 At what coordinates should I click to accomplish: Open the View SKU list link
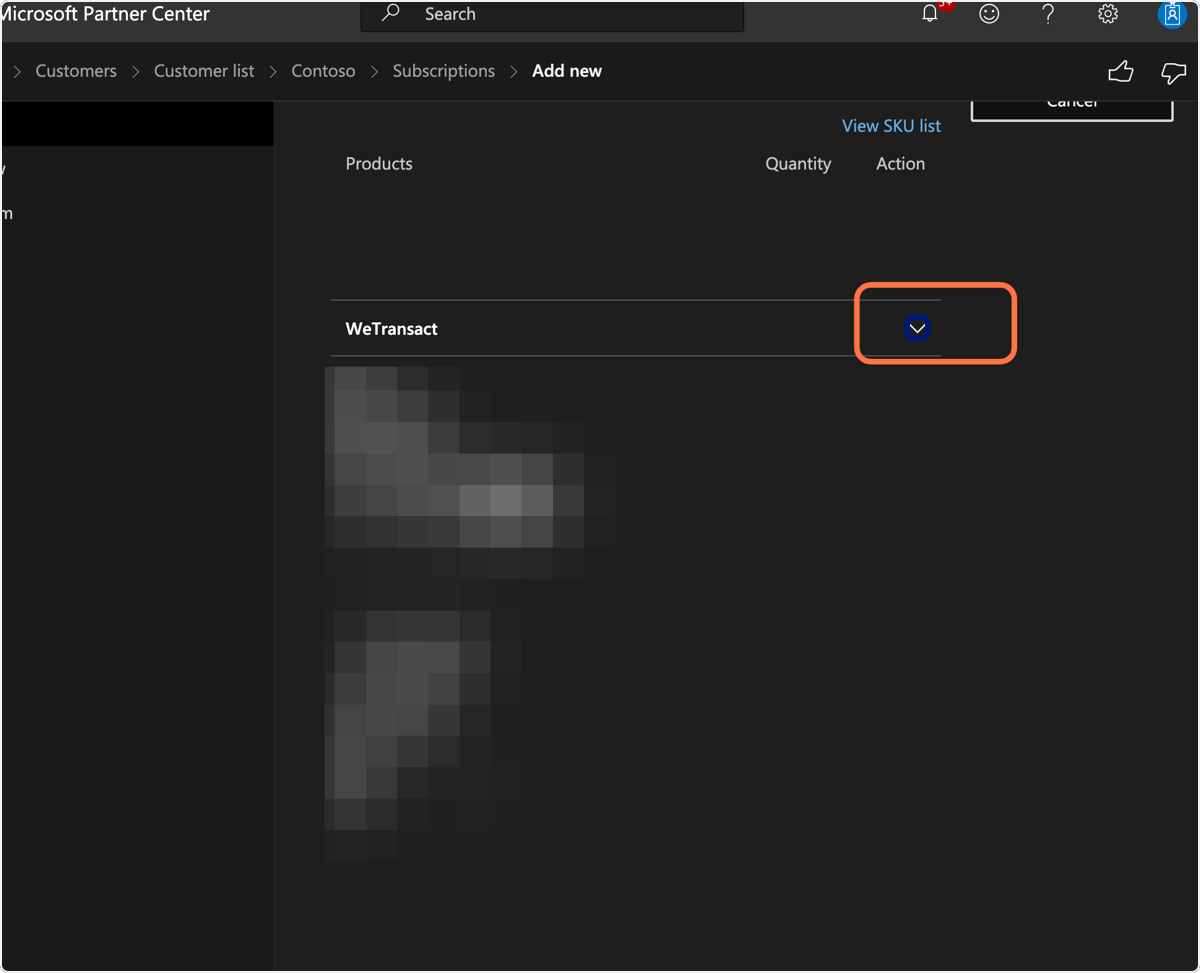[x=891, y=126]
